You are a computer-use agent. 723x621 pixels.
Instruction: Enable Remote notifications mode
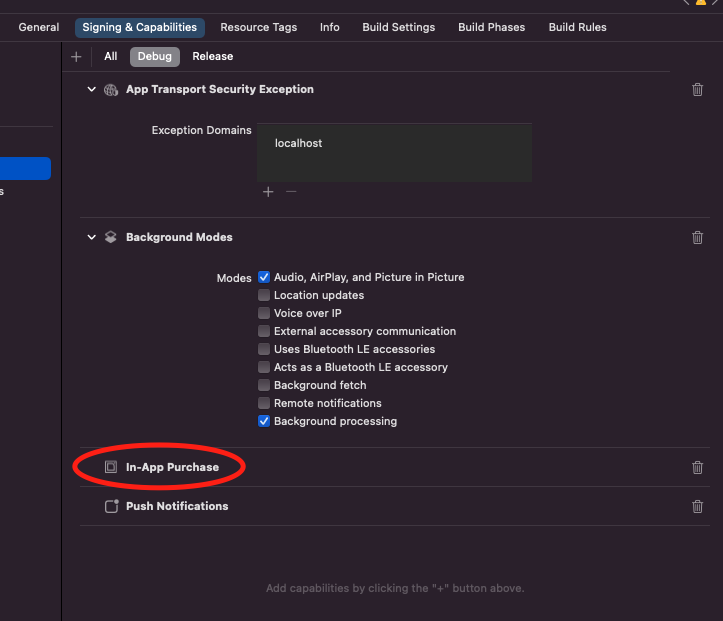[264, 403]
